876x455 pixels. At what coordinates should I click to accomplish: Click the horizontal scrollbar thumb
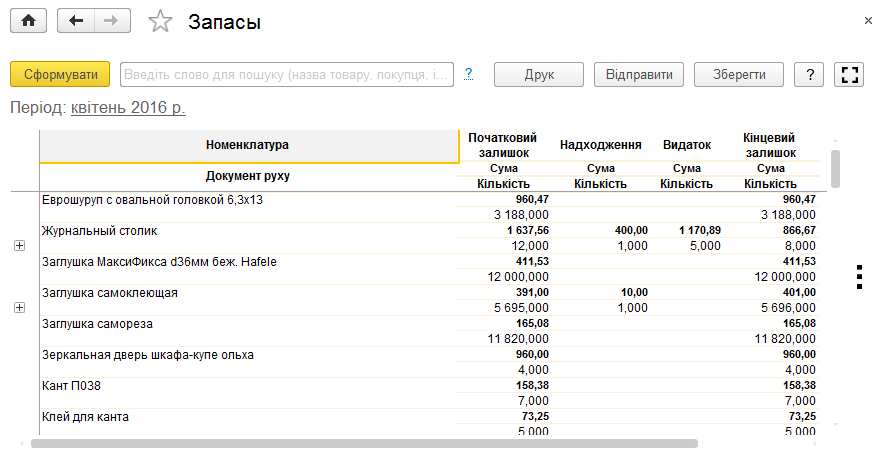pos(364,444)
